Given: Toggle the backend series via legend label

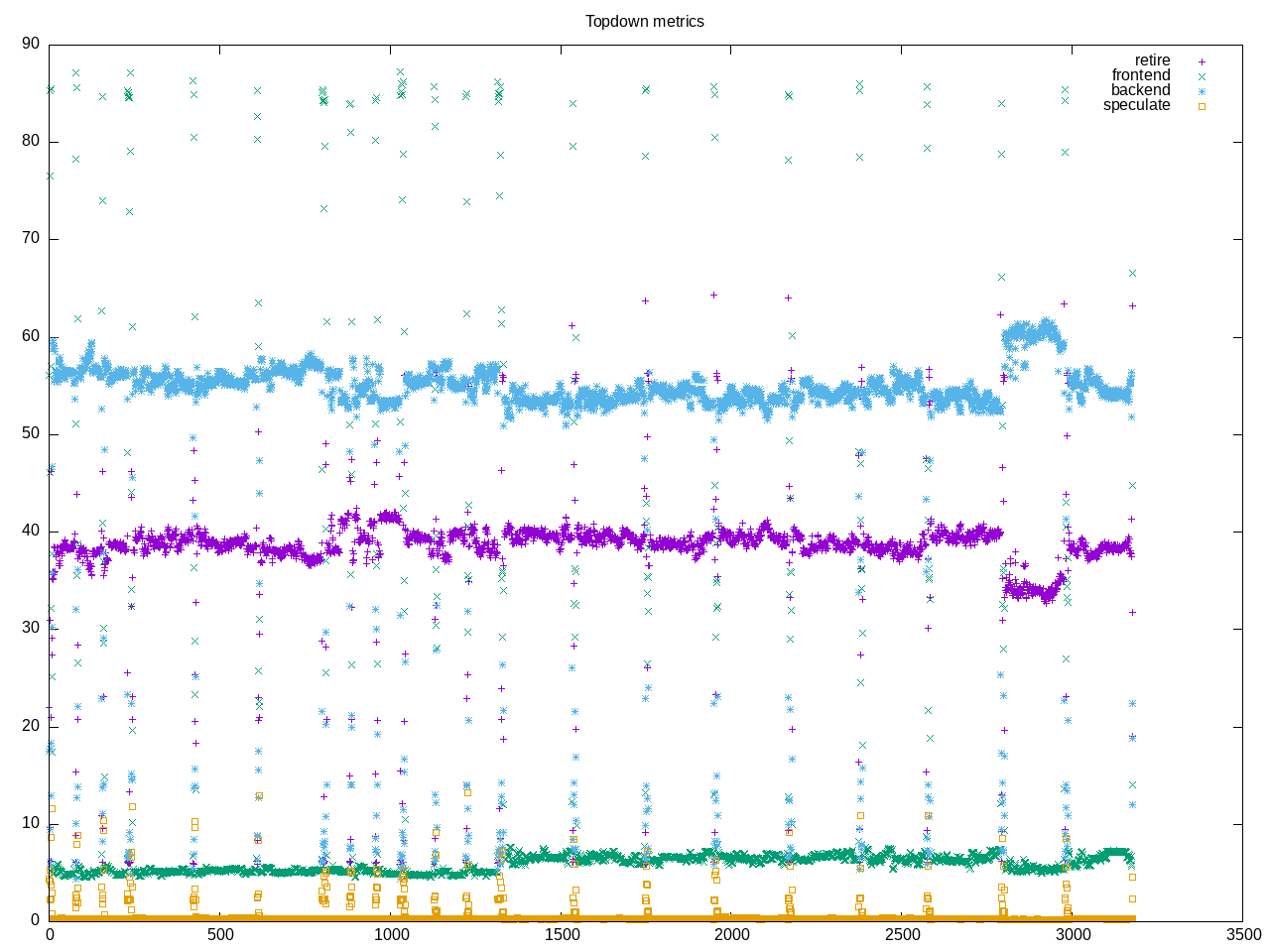Looking at the screenshot, I should coord(1140,90).
